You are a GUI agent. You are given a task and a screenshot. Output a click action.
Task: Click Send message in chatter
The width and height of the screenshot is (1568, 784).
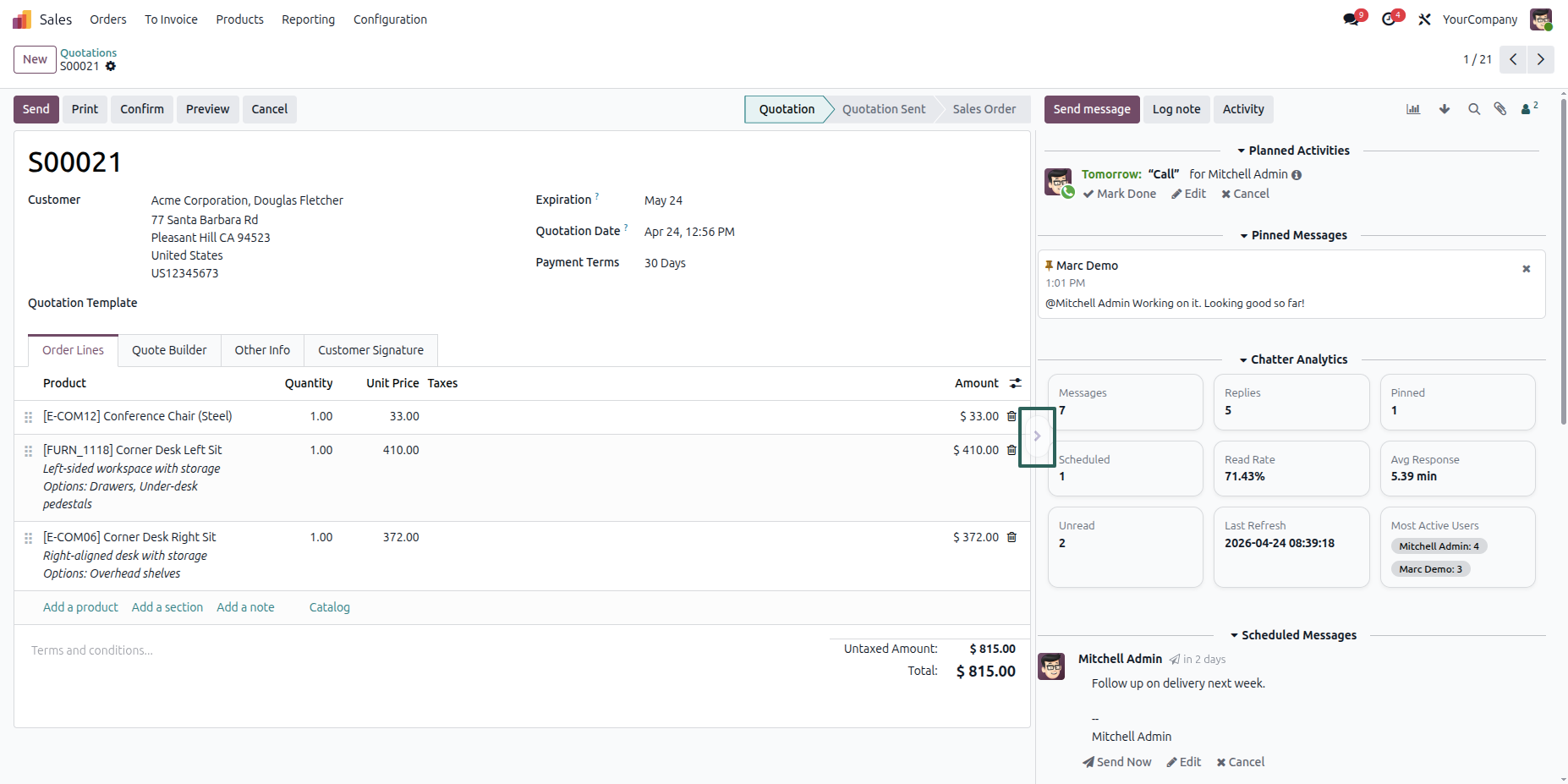1092,109
